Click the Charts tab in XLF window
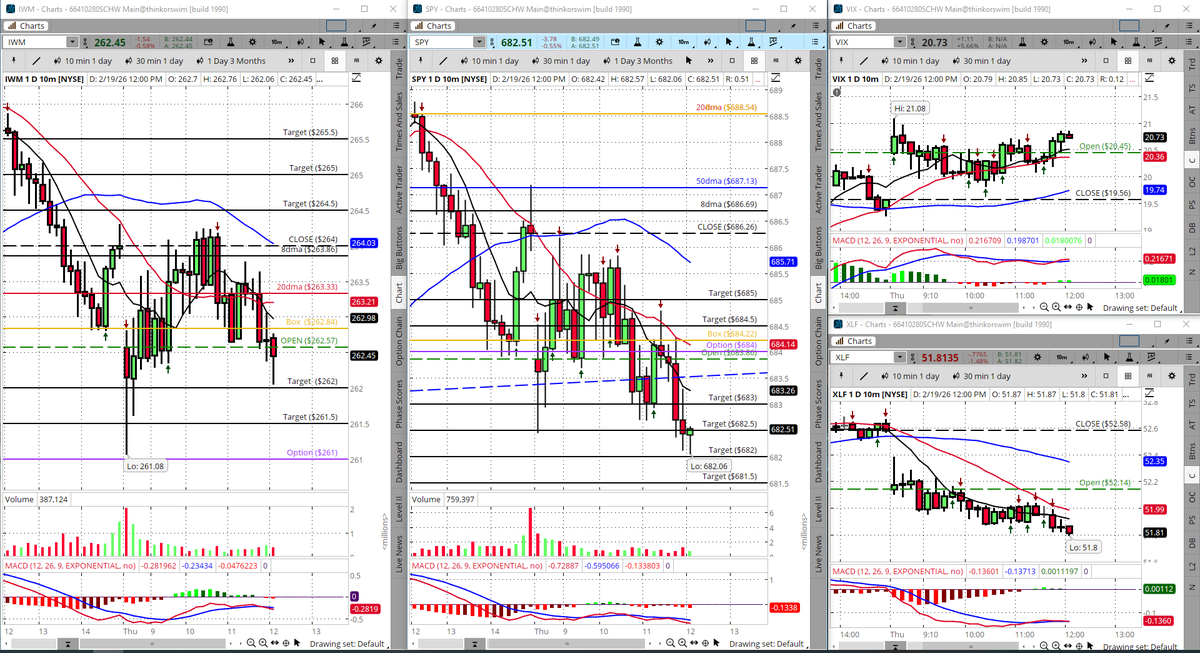The image size is (1200, 653). pyautogui.click(x=853, y=341)
